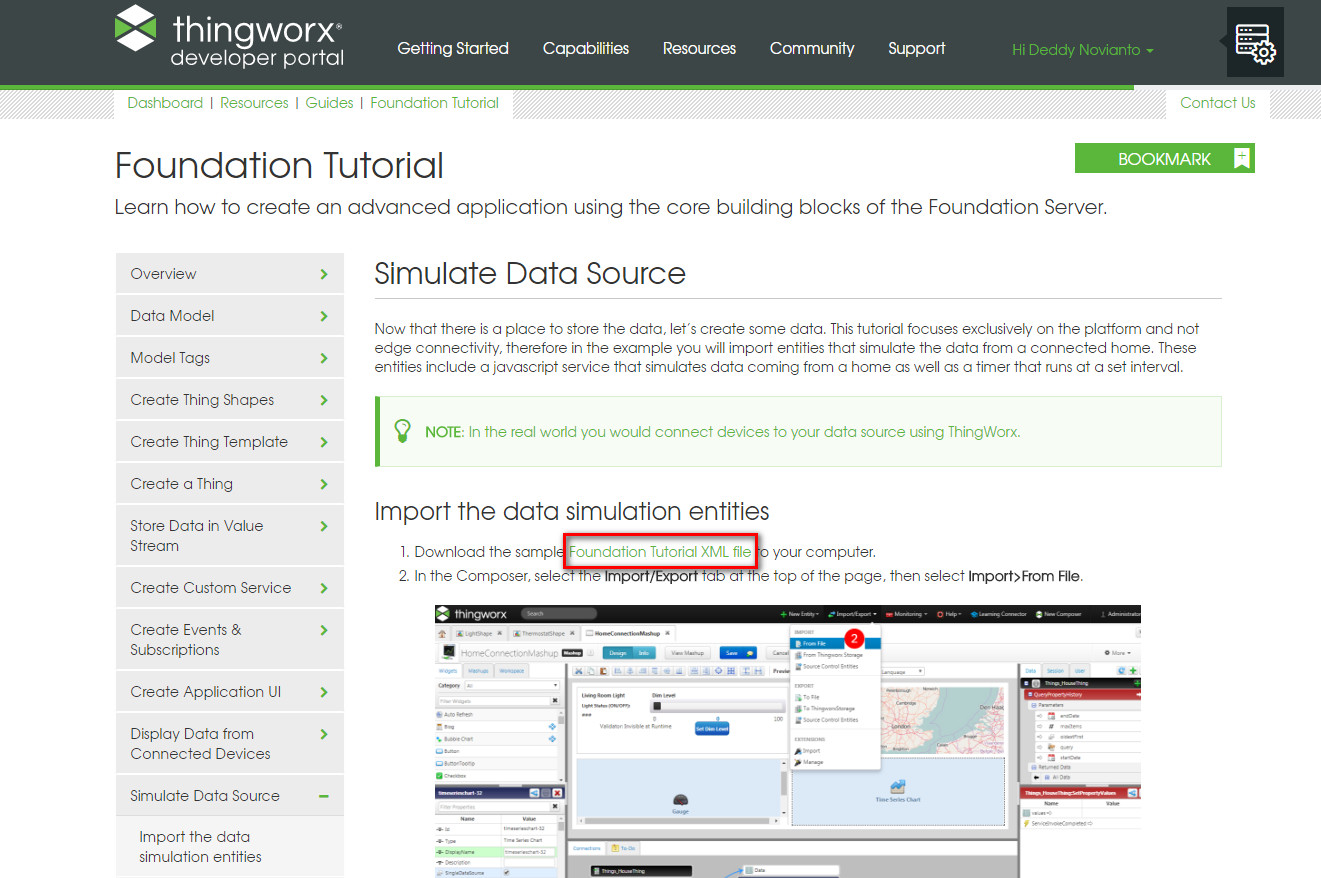The image size is (1321, 878).
Task: Expand the Overview section chevron
Action: pyautogui.click(x=324, y=274)
